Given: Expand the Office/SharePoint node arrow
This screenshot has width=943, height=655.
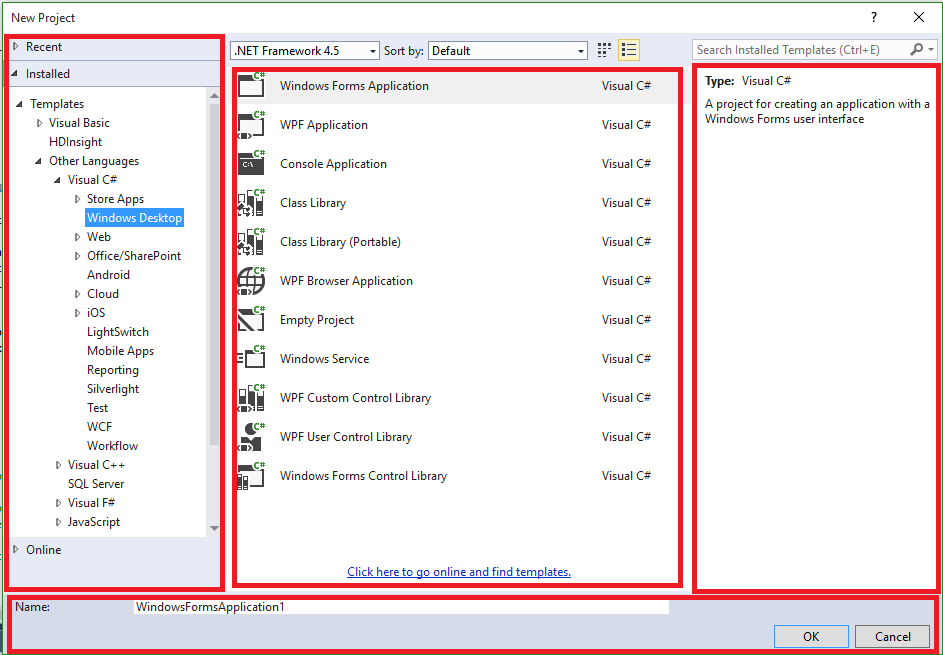Looking at the screenshot, I should coord(78,256).
